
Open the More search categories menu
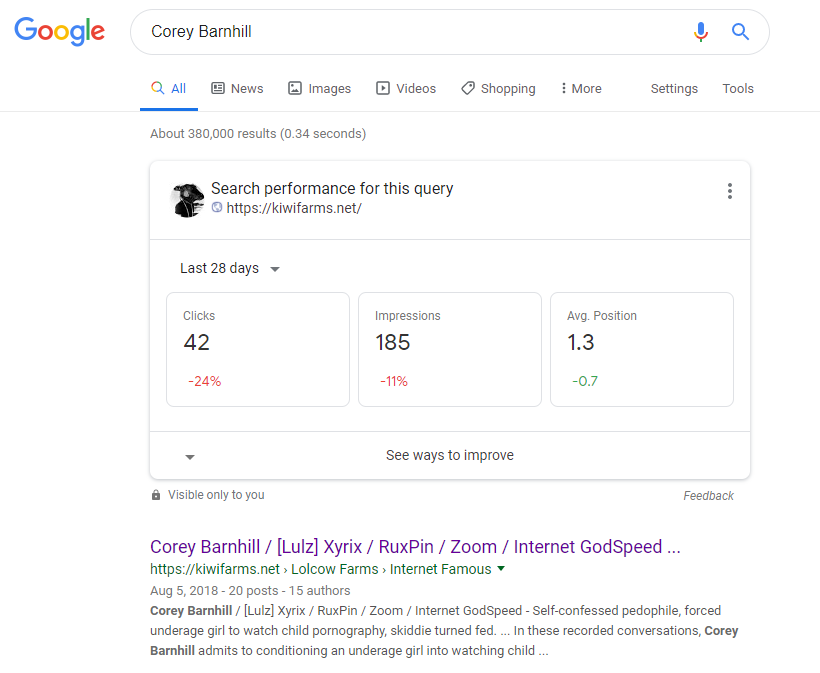pyautogui.click(x=581, y=88)
